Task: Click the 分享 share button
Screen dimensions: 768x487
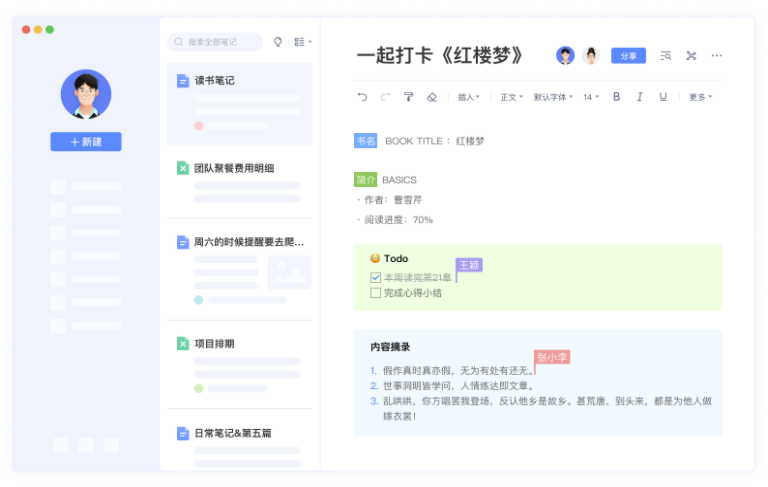Action: click(x=628, y=56)
